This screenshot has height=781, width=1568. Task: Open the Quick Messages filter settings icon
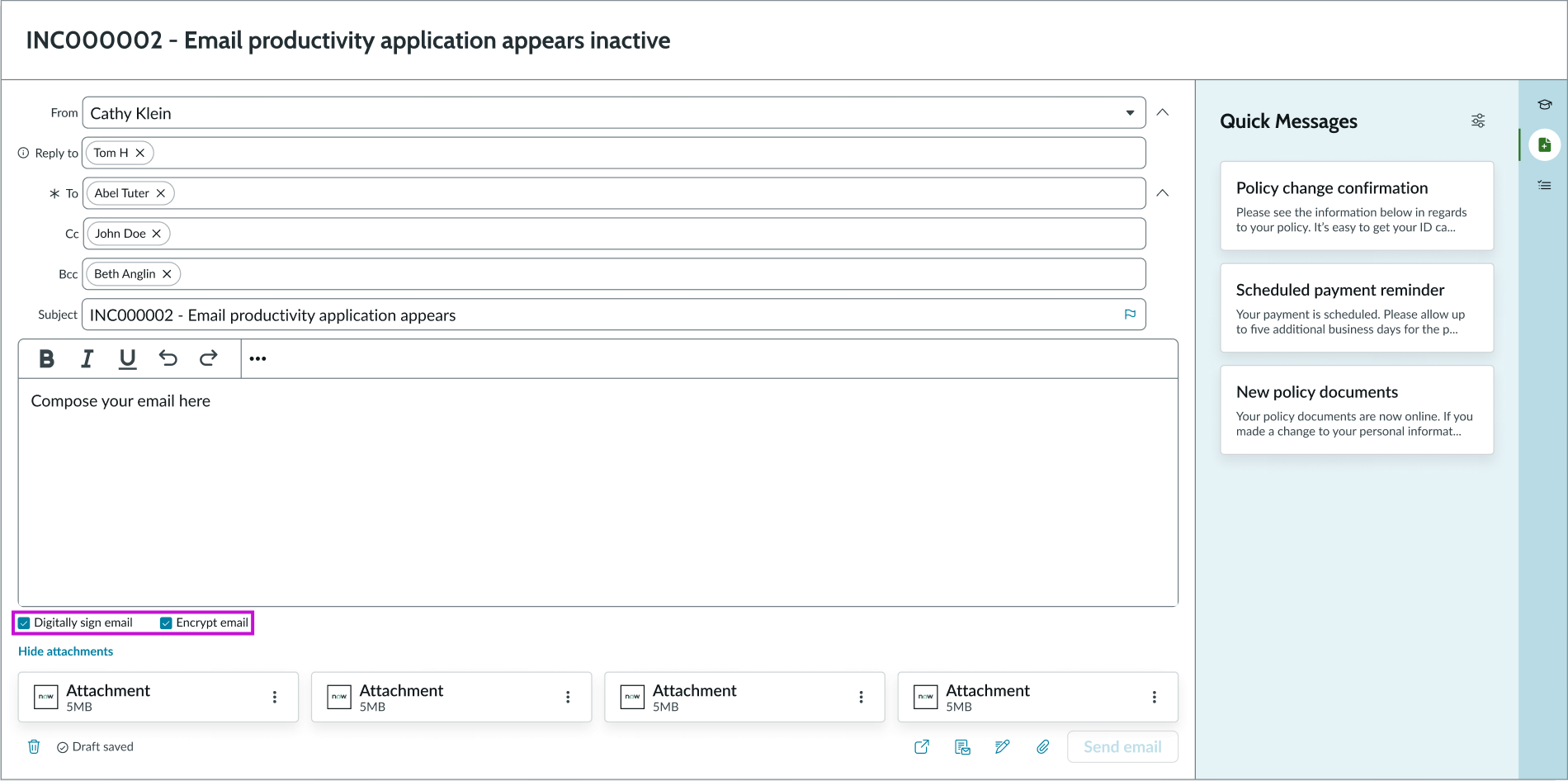point(1477,121)
